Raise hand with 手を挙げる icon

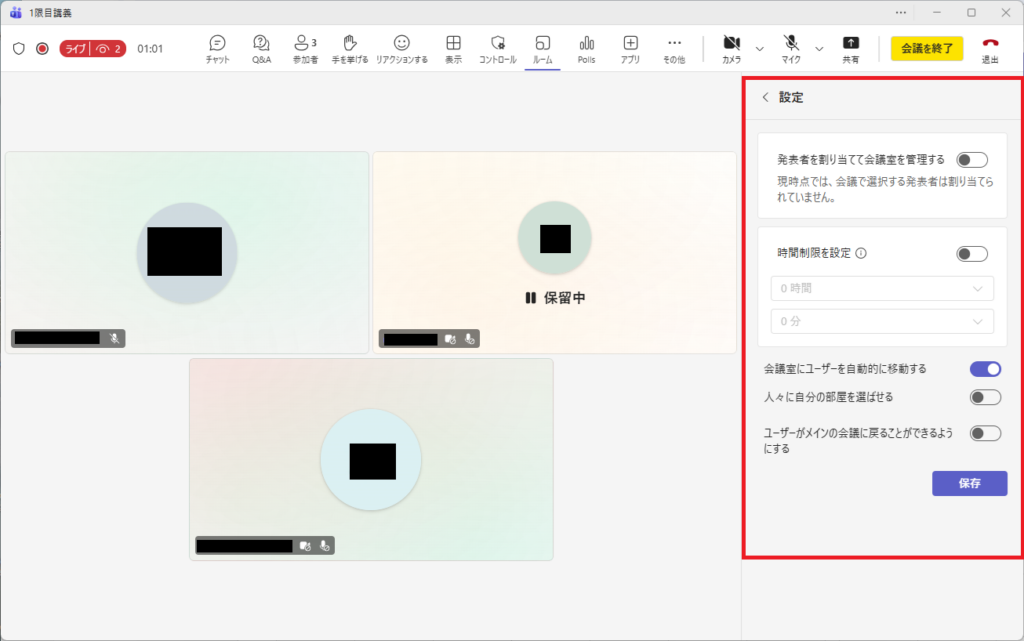(x=350, y=44)
